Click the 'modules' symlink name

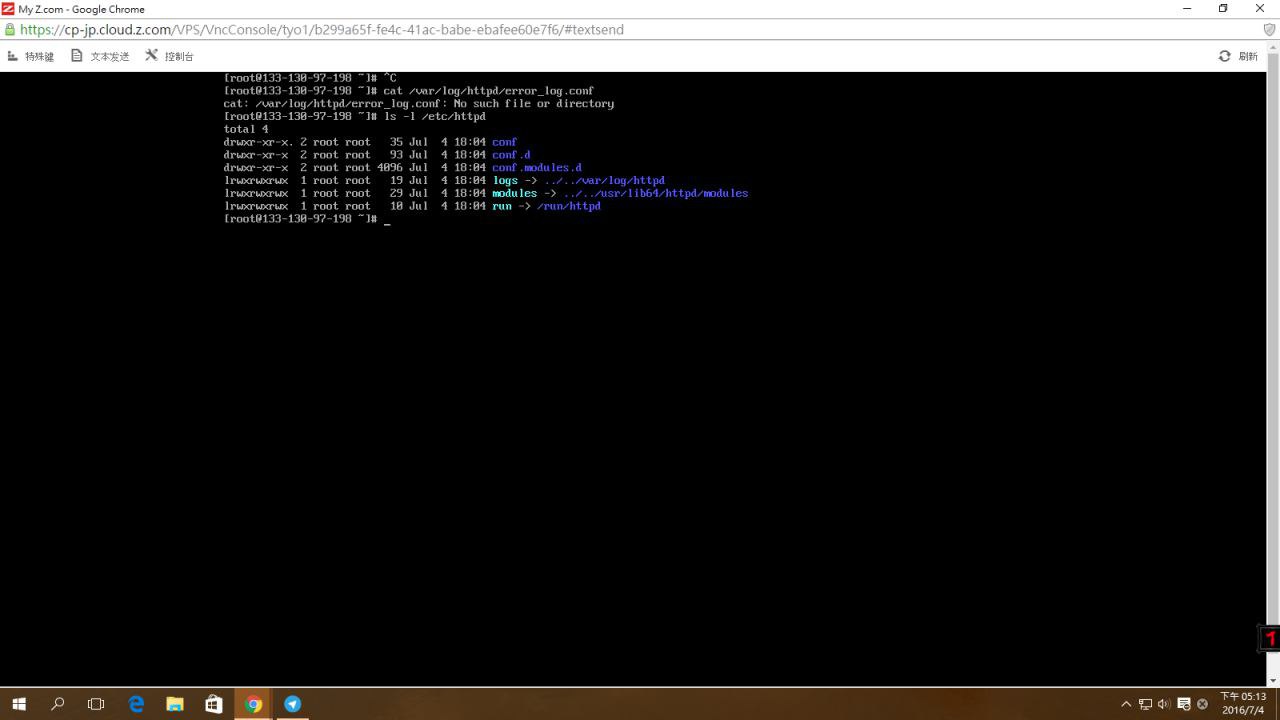pos(514,193)
